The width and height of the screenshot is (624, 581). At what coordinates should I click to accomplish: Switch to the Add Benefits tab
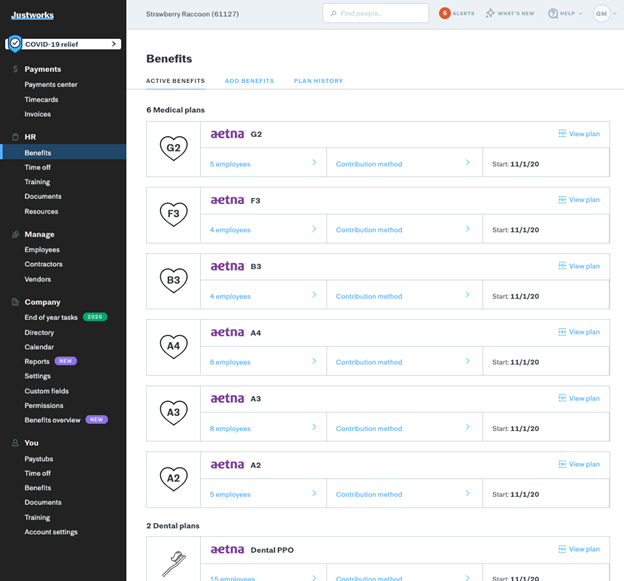(250, 81)
